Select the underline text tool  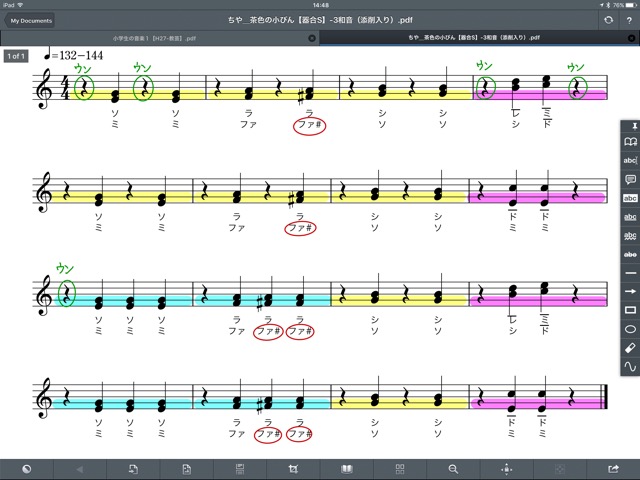tap(630, 217)
